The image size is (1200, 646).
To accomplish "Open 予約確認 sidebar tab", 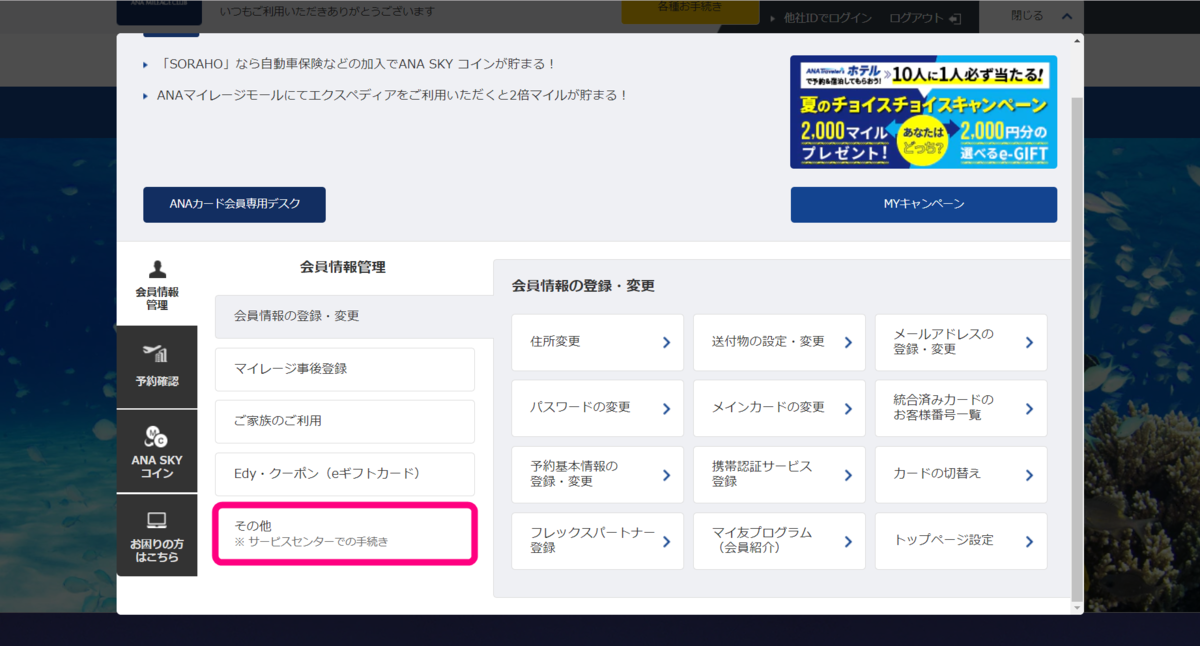I will (x=157, y=367).
